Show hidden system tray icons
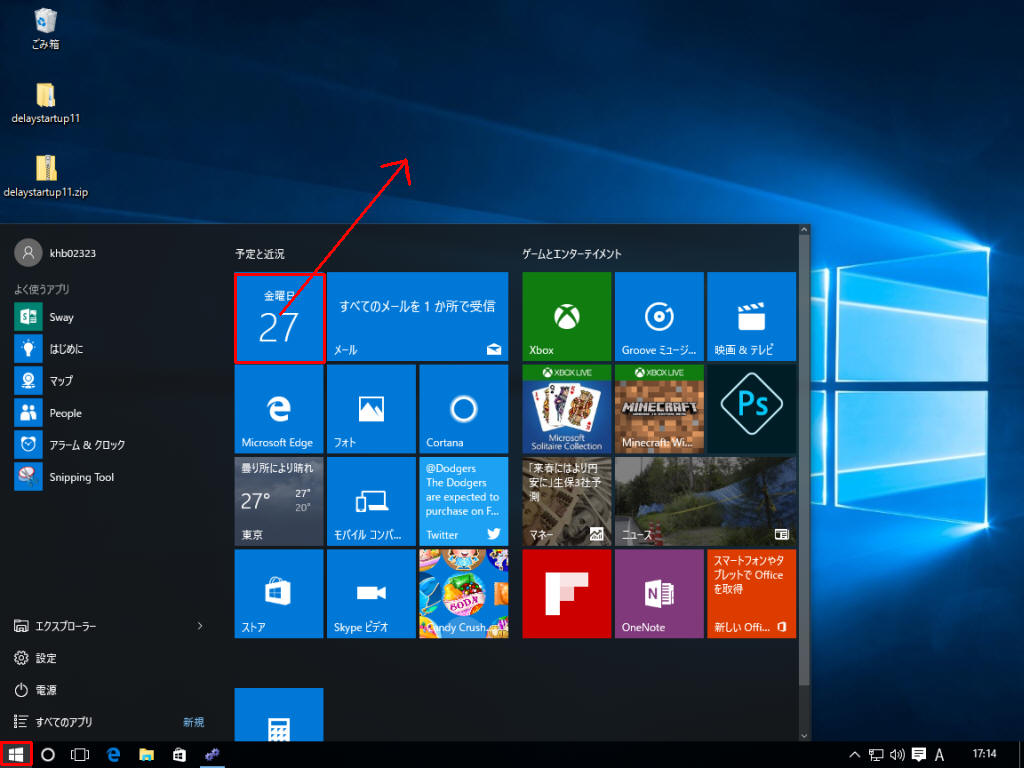 coord(854,755)
